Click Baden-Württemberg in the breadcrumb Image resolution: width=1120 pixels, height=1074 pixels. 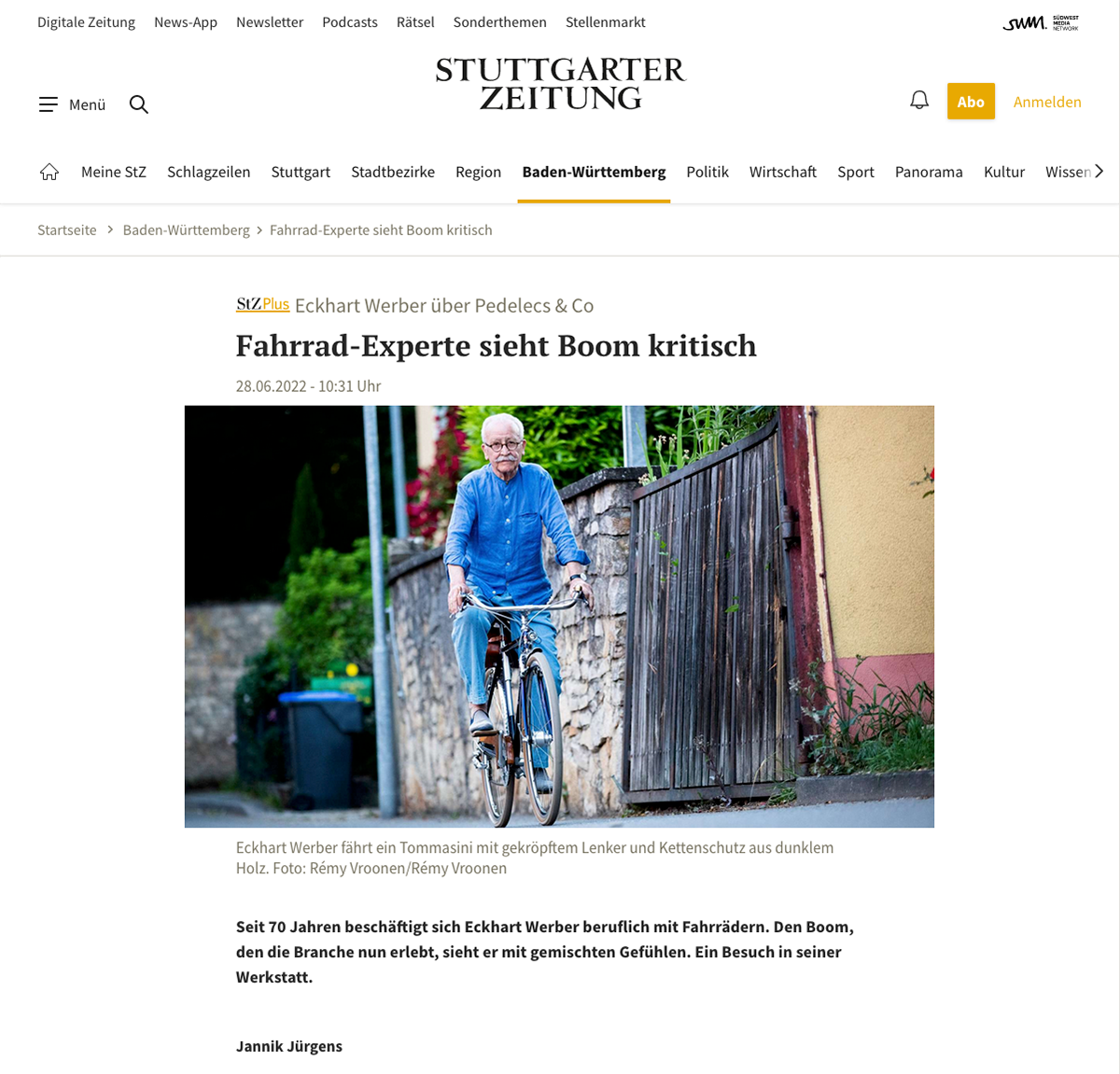[187, 230]
